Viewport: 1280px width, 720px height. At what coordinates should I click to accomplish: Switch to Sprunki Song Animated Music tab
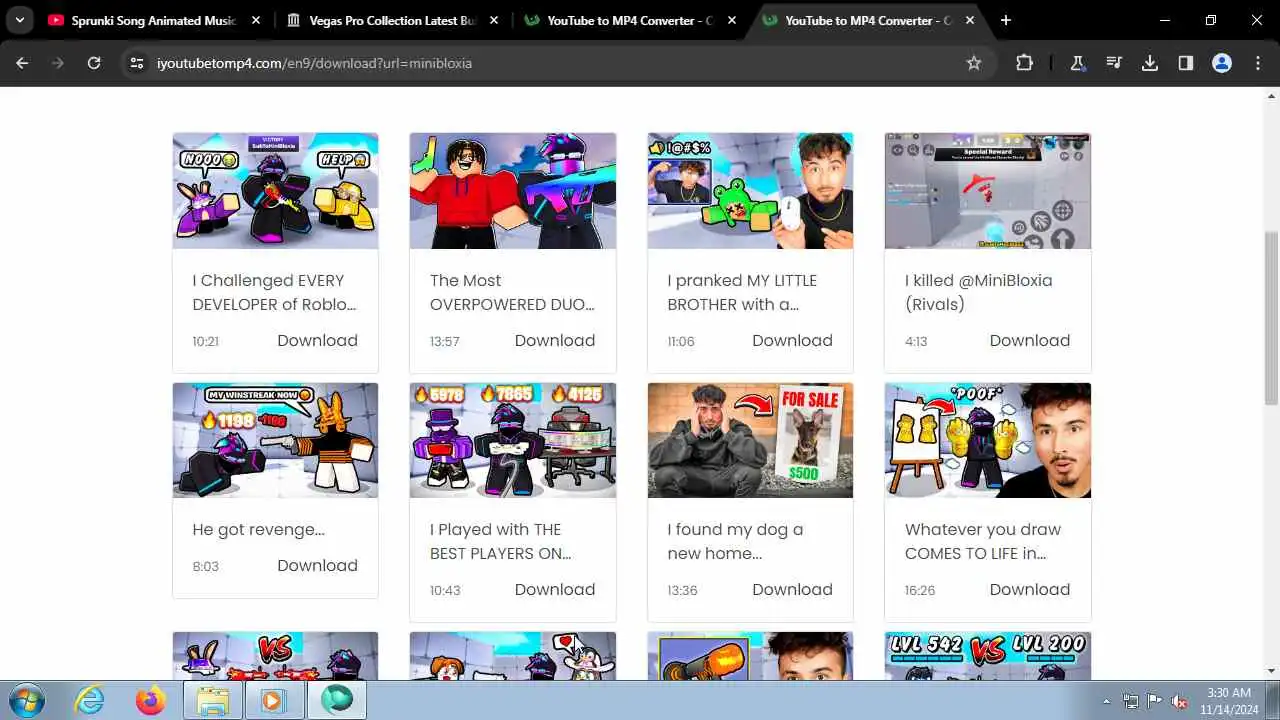point(155,20)
